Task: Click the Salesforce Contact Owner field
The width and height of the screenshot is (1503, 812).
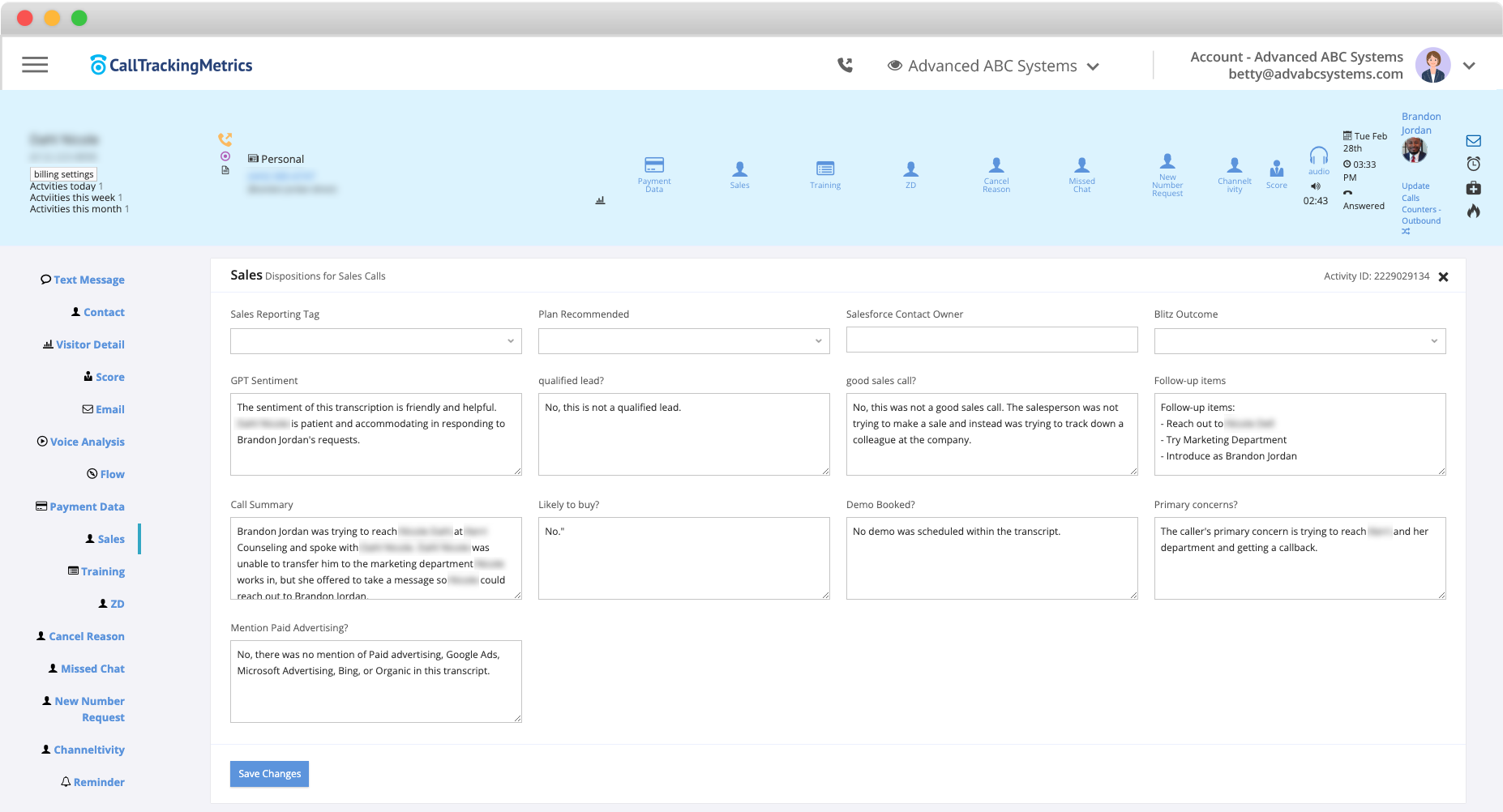Action: click(x=991, y=339)
